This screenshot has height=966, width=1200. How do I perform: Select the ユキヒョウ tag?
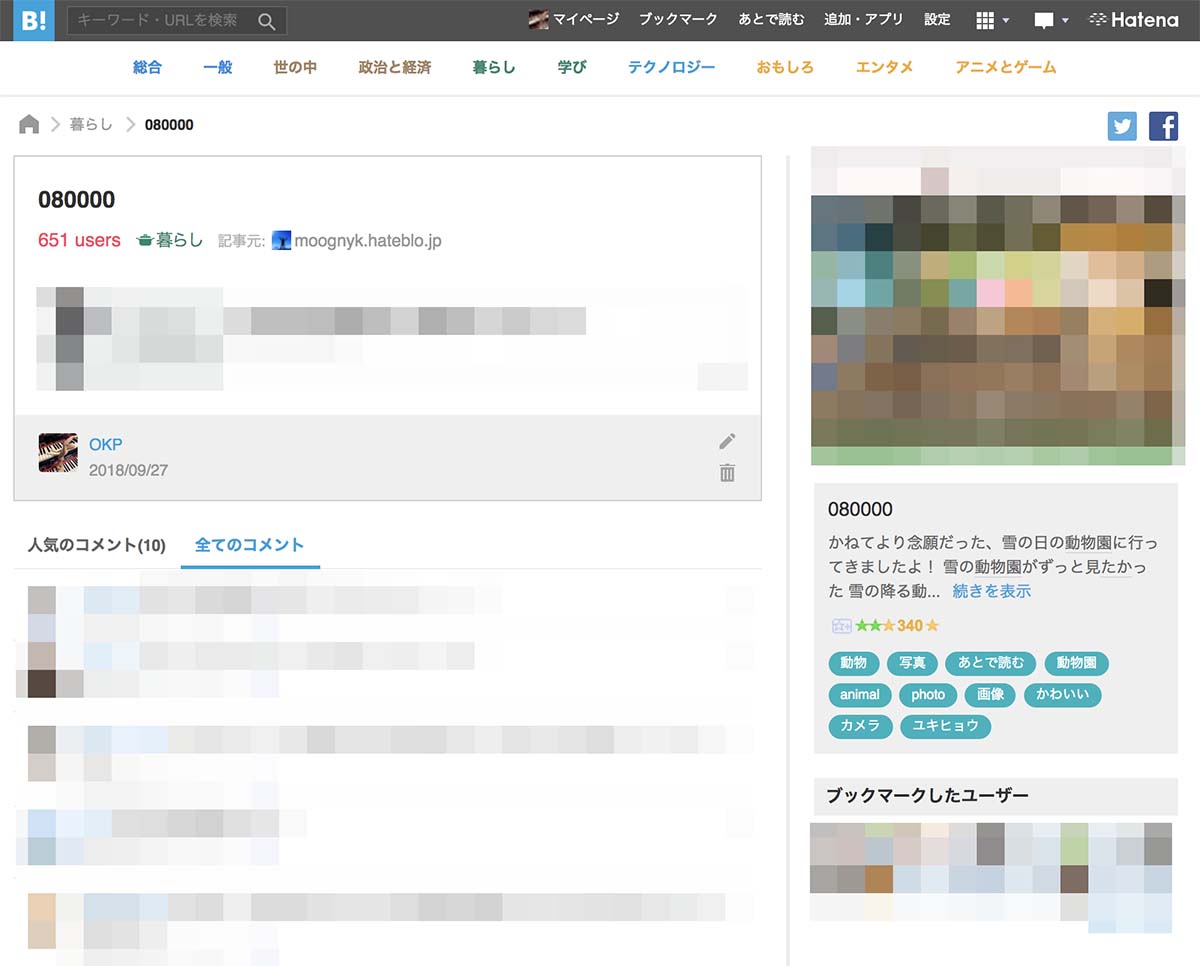tap(945, 726)
